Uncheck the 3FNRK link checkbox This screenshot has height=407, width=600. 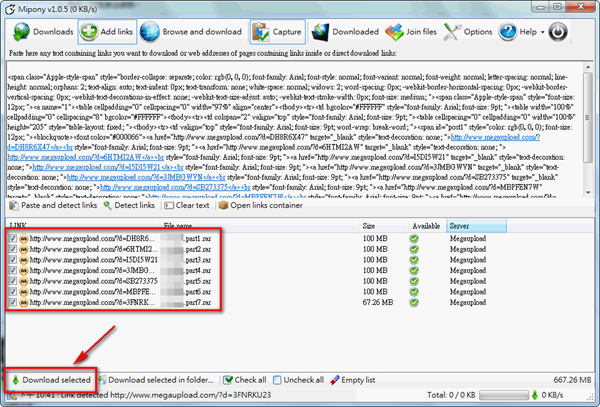[13, 303]
